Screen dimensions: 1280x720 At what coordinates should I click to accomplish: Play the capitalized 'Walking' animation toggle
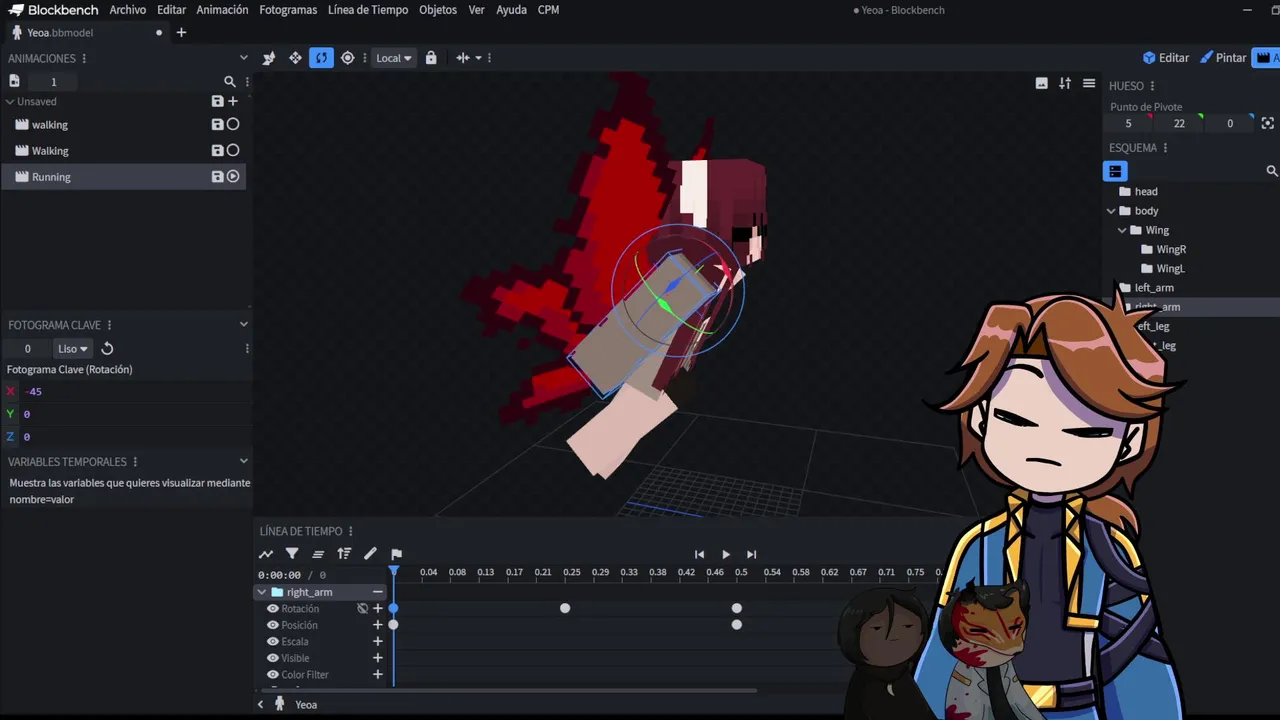click(x=233, y=150)
